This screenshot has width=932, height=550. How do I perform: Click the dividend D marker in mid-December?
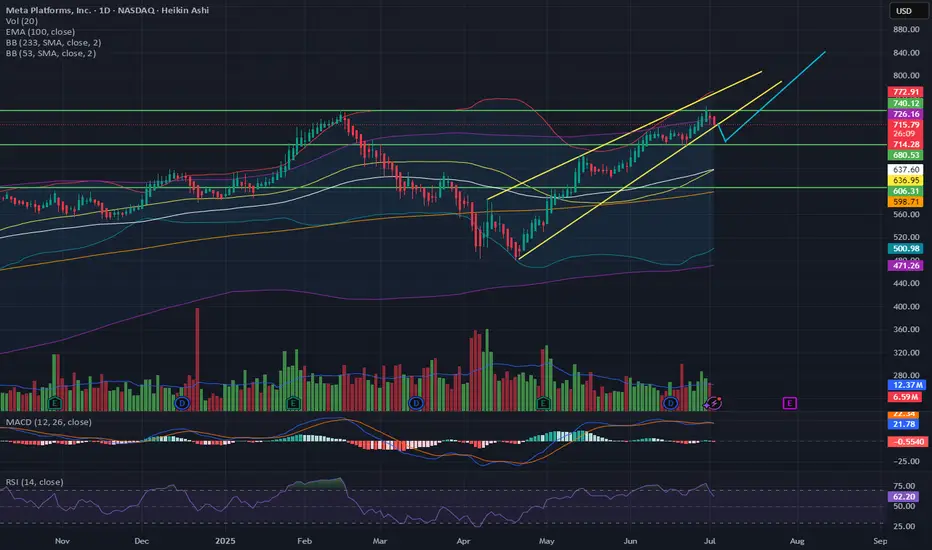[x=182, y=403]
